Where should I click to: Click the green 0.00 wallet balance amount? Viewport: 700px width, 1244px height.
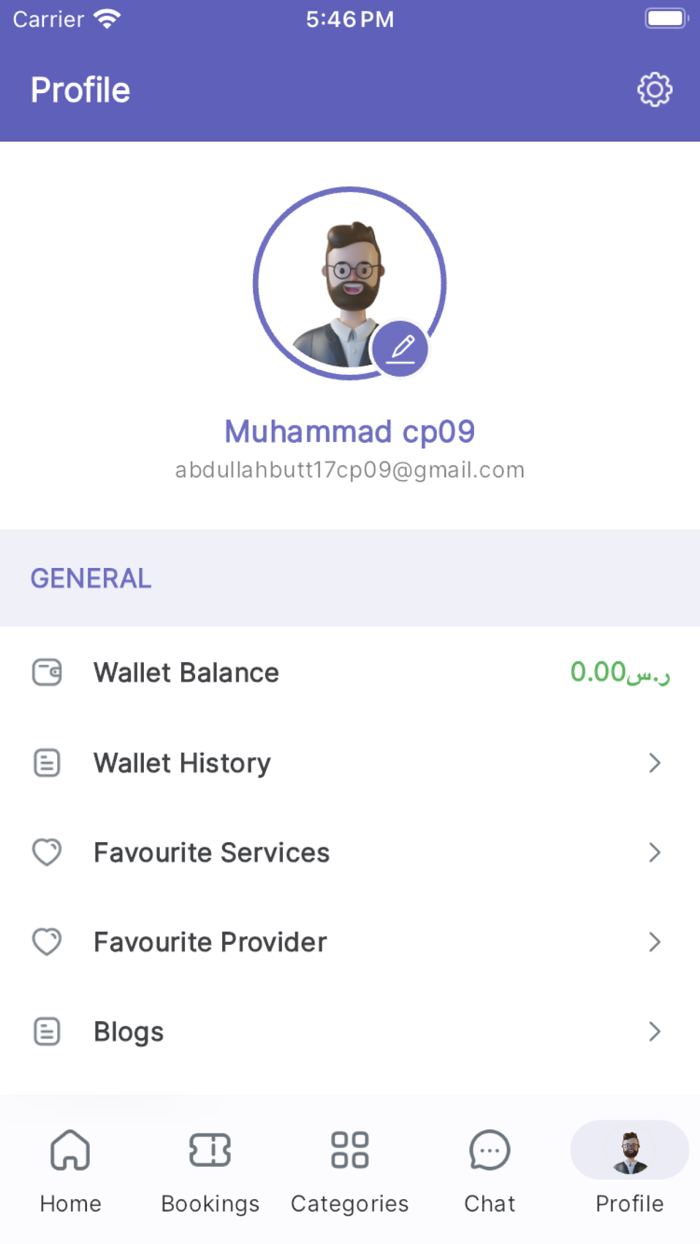[x=620, y=672]
